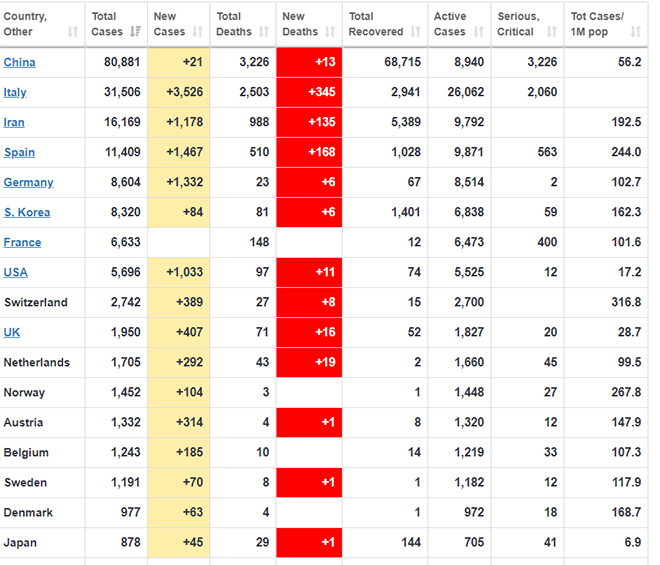Open the UK country link
This screenshot has height=565, width=660.
(12, 333)
